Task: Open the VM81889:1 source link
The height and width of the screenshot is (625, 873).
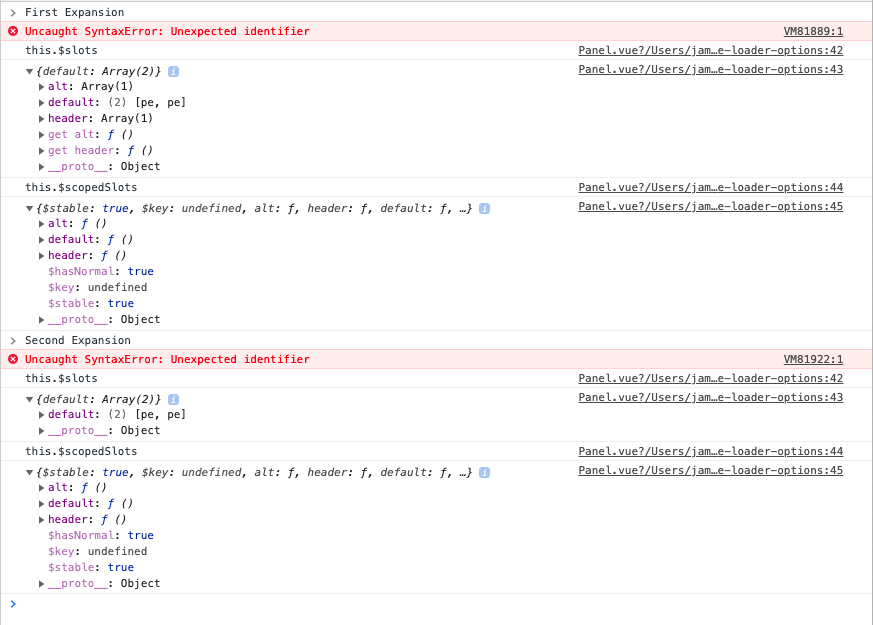Action: 813,31
